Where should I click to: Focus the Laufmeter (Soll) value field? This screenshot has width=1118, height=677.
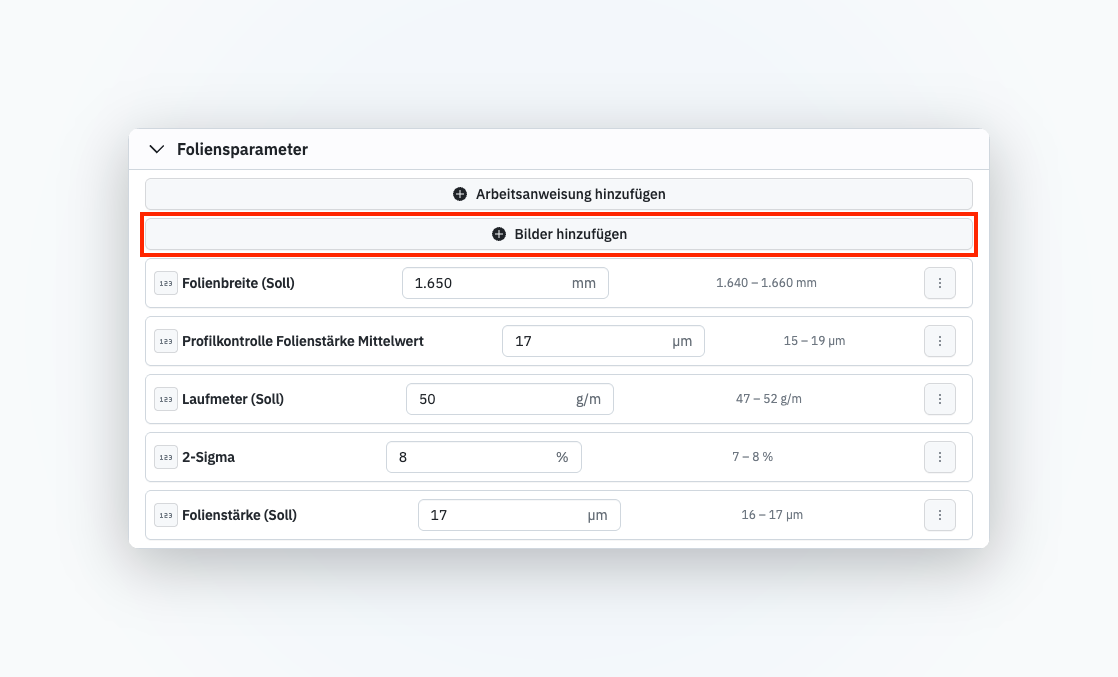510,399
